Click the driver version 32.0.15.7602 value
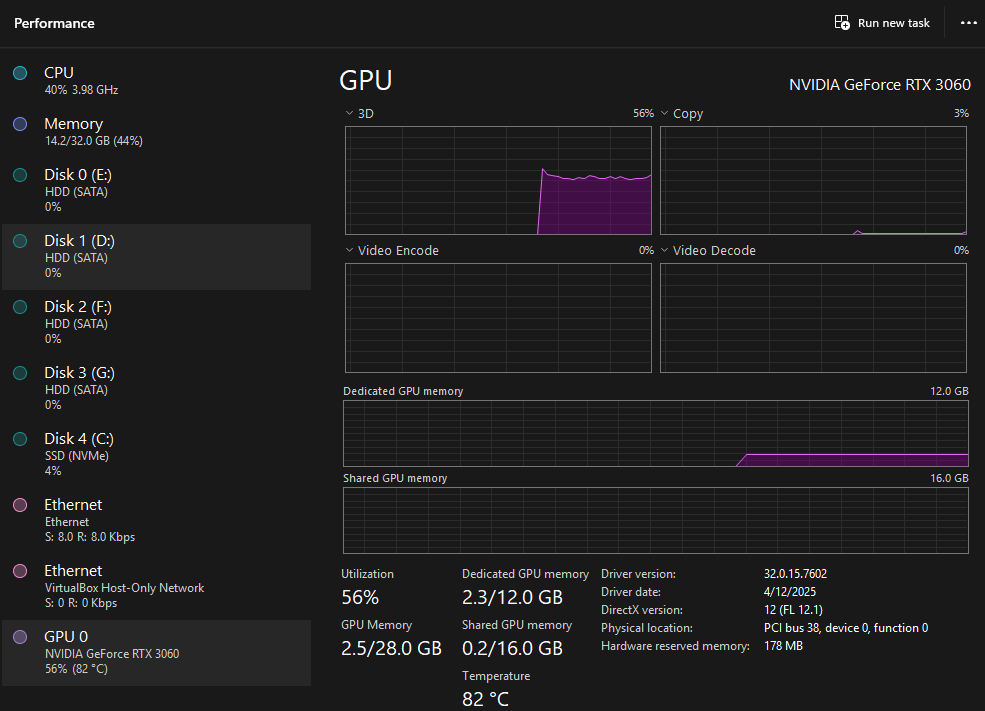 click(x=795, y=573)
